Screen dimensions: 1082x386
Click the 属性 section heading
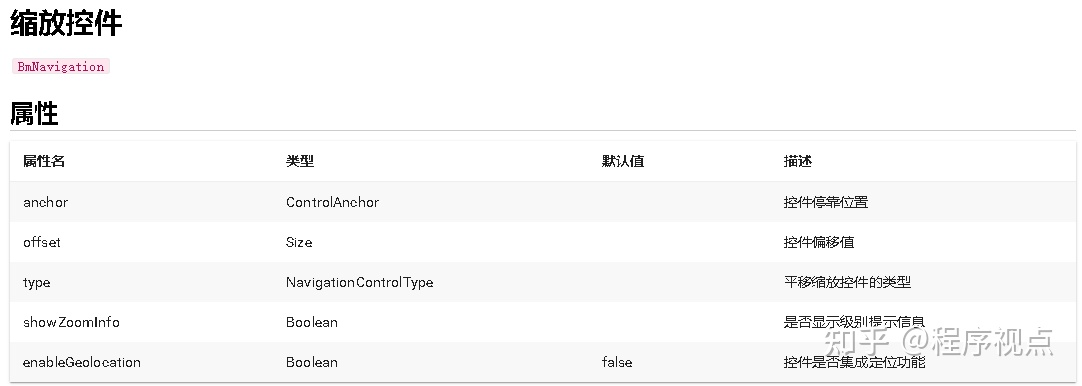[34, 113]
